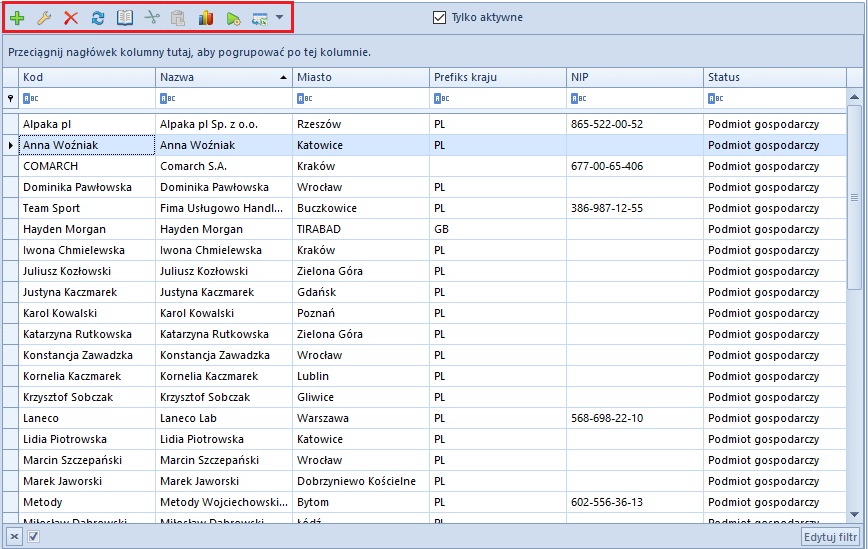Click the Dobrzyniewo Kościelne city cell
Screen dimensions: 868x549
(x=361, y=481)
